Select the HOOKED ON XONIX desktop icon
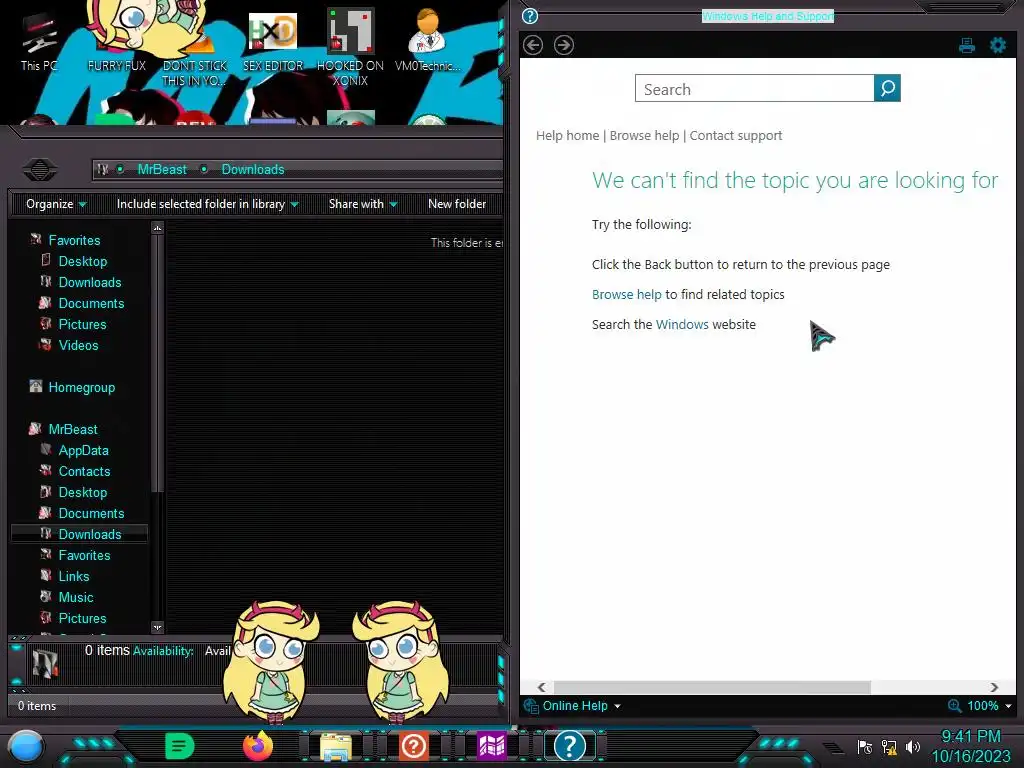The image size is (1024, 768). click(x=350, y=49)
